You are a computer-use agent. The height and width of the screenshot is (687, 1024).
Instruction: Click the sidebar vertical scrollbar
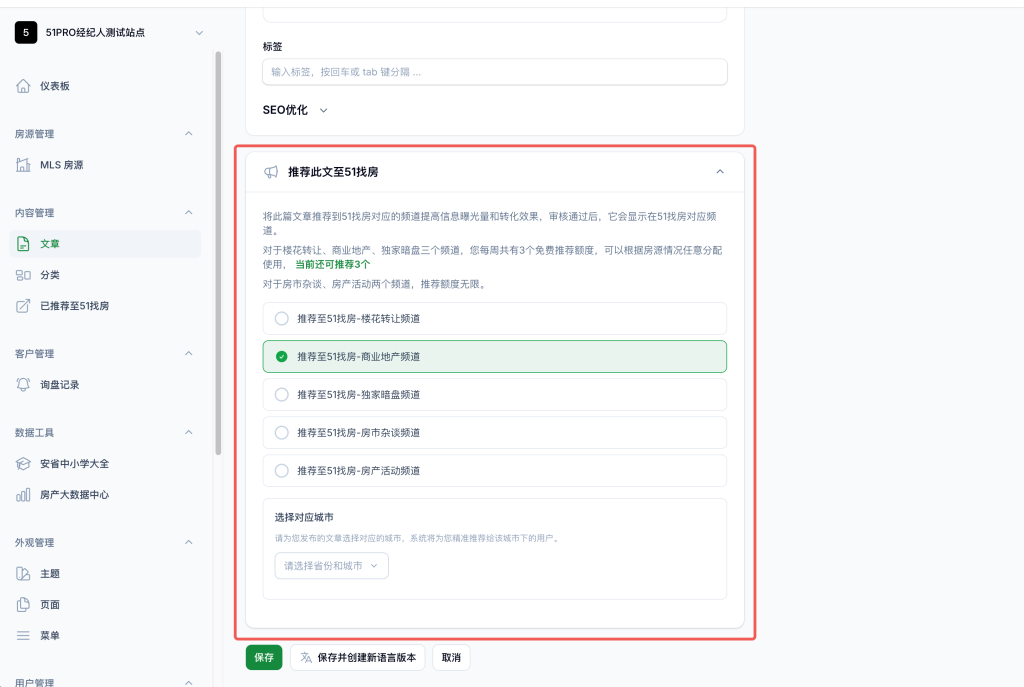point(218,253)
